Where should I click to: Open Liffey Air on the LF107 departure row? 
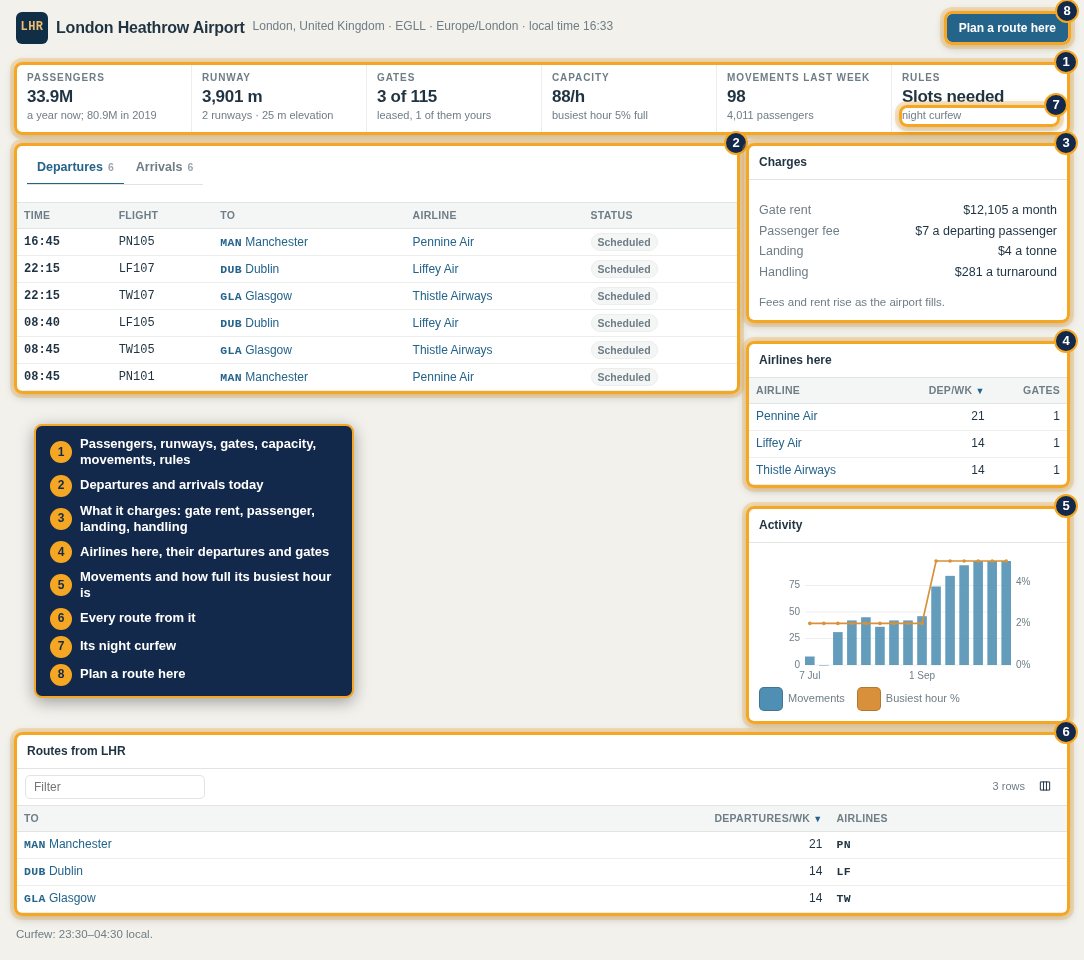coord(436,269)
